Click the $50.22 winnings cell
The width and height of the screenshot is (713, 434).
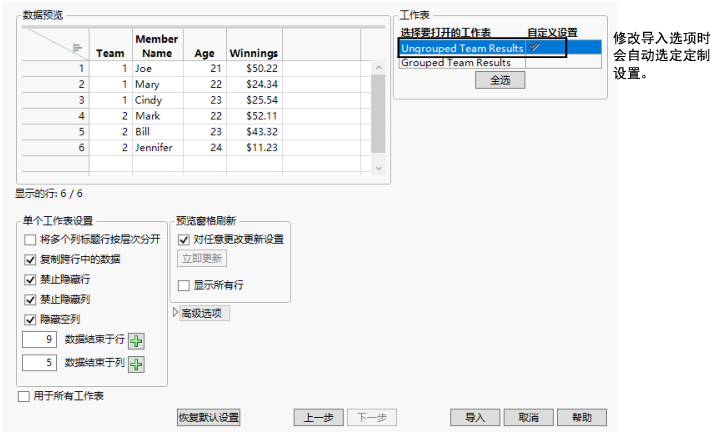coord(254,69)
